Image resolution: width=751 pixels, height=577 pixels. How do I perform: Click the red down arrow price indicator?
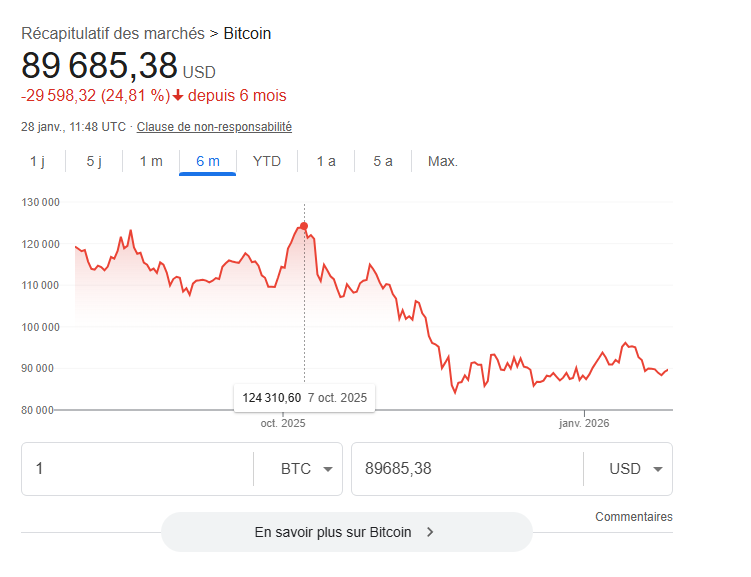click(178, 96)
